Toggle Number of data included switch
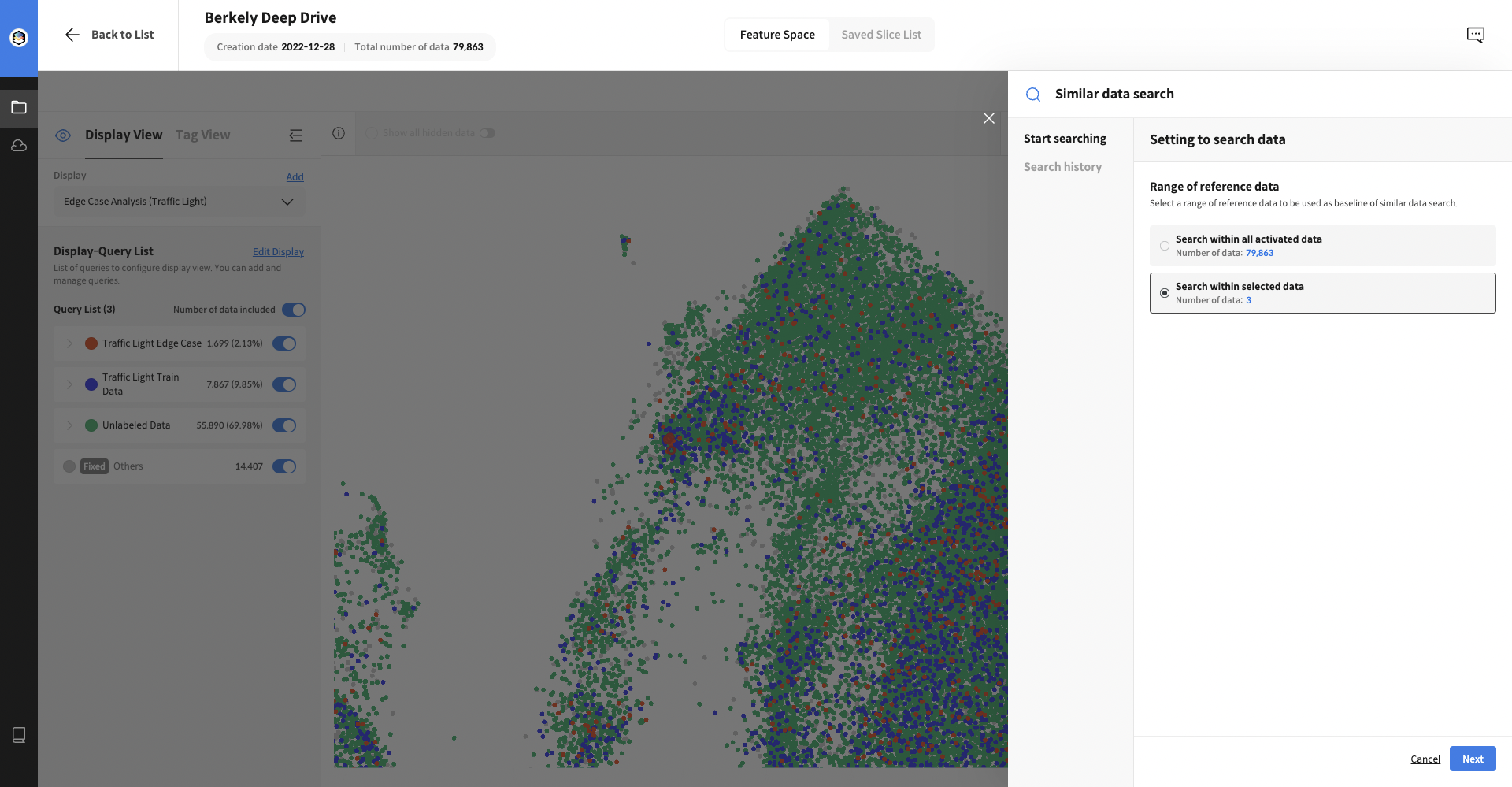1512x787 pixels. pos(294,310)
